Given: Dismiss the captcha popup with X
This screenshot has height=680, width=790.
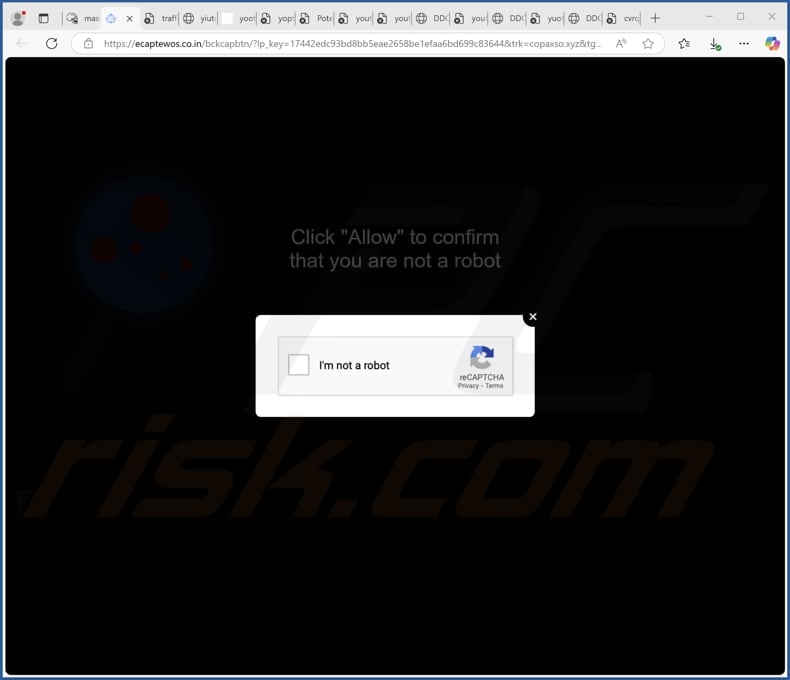Looking at the screenshot, I should click(533, 317).
